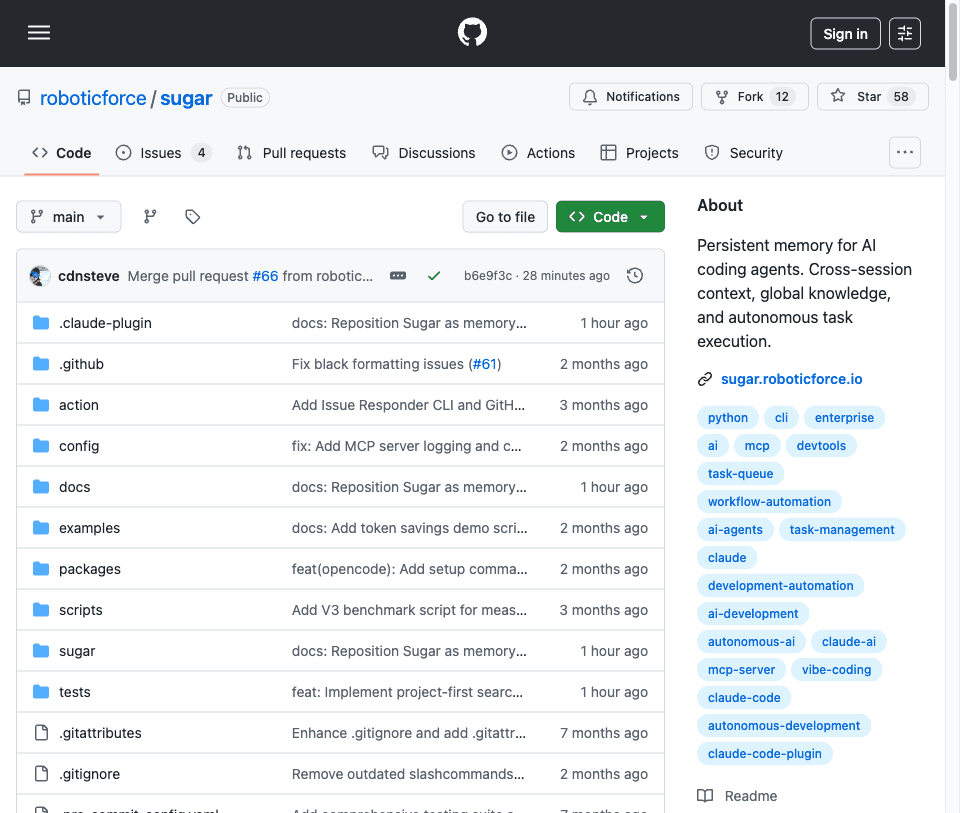Select the autonomous-development topic tag

coord(784,726)
